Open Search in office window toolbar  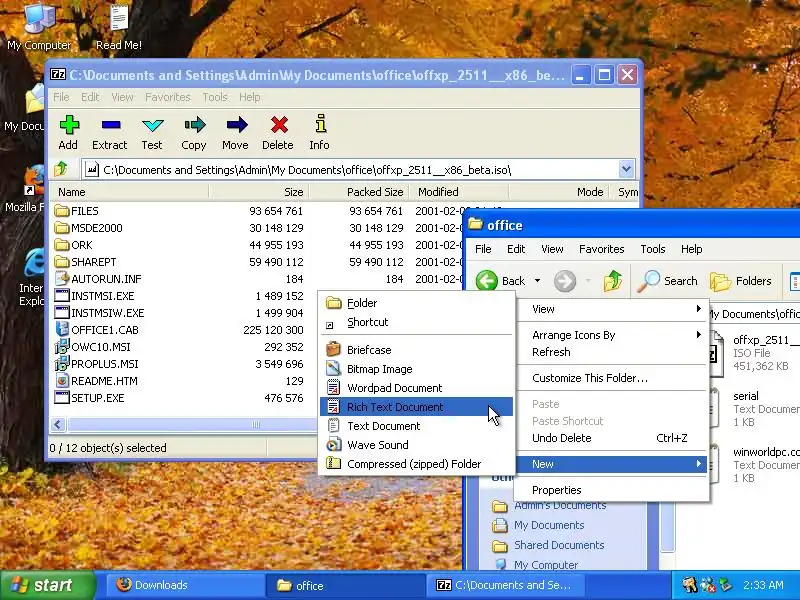tap(667, 281)
